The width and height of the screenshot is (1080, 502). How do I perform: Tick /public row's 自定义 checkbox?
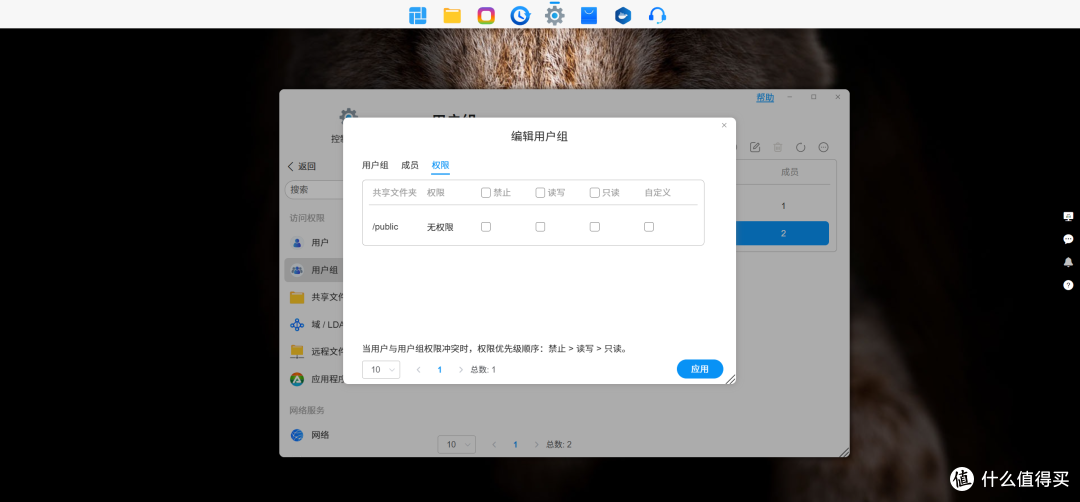point(649,227)
